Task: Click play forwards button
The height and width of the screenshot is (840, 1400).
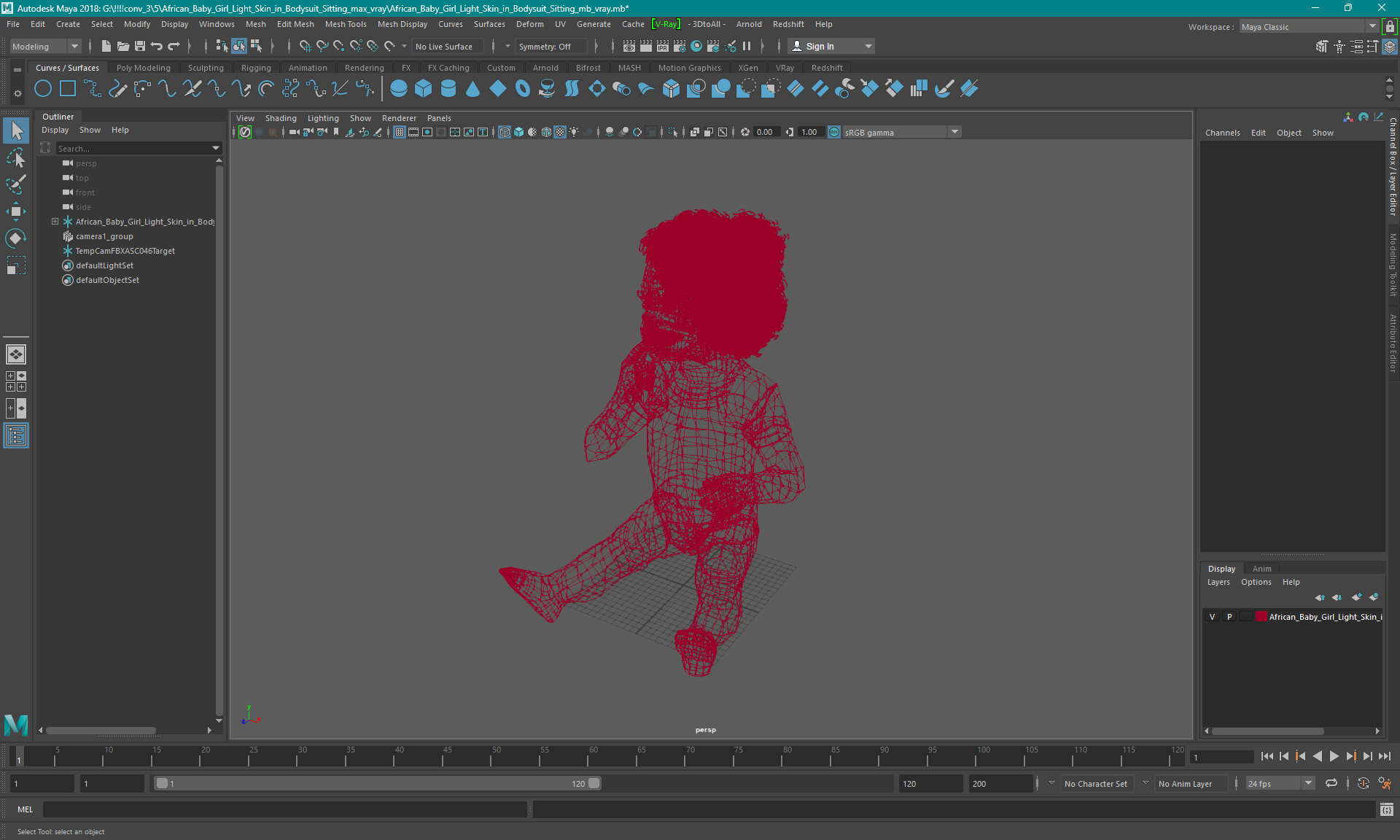Action: click(1334, 756)
